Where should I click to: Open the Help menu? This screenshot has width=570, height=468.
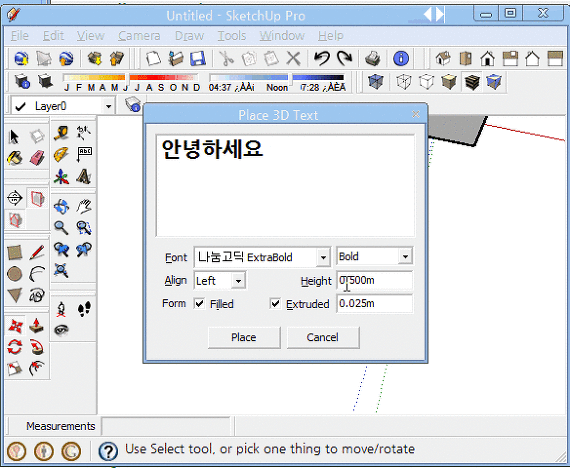click(x=330, y=36)
